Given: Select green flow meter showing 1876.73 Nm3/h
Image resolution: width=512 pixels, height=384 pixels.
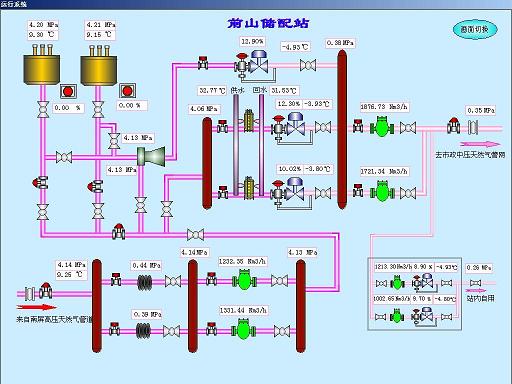Looking at the screenshot, I should tap(382, 127).
